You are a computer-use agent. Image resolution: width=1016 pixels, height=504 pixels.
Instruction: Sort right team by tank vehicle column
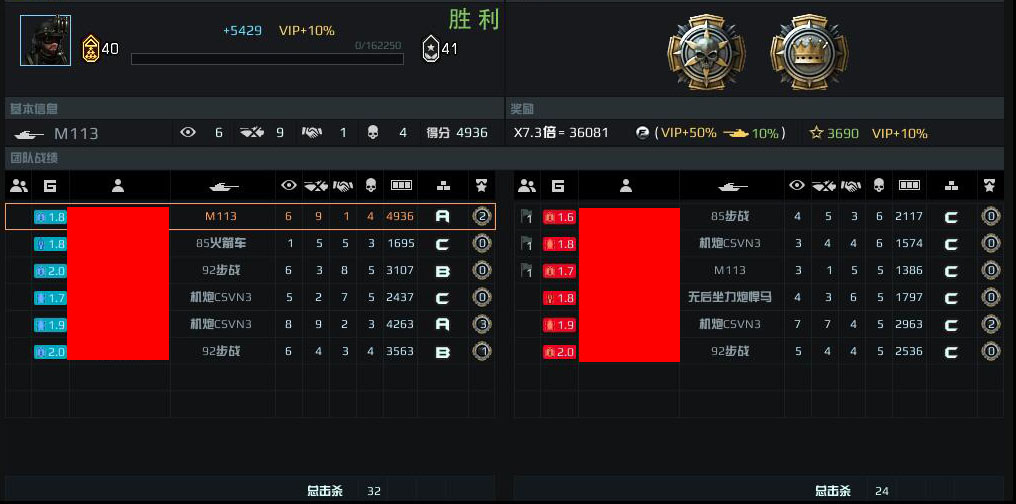pos(732,187)
